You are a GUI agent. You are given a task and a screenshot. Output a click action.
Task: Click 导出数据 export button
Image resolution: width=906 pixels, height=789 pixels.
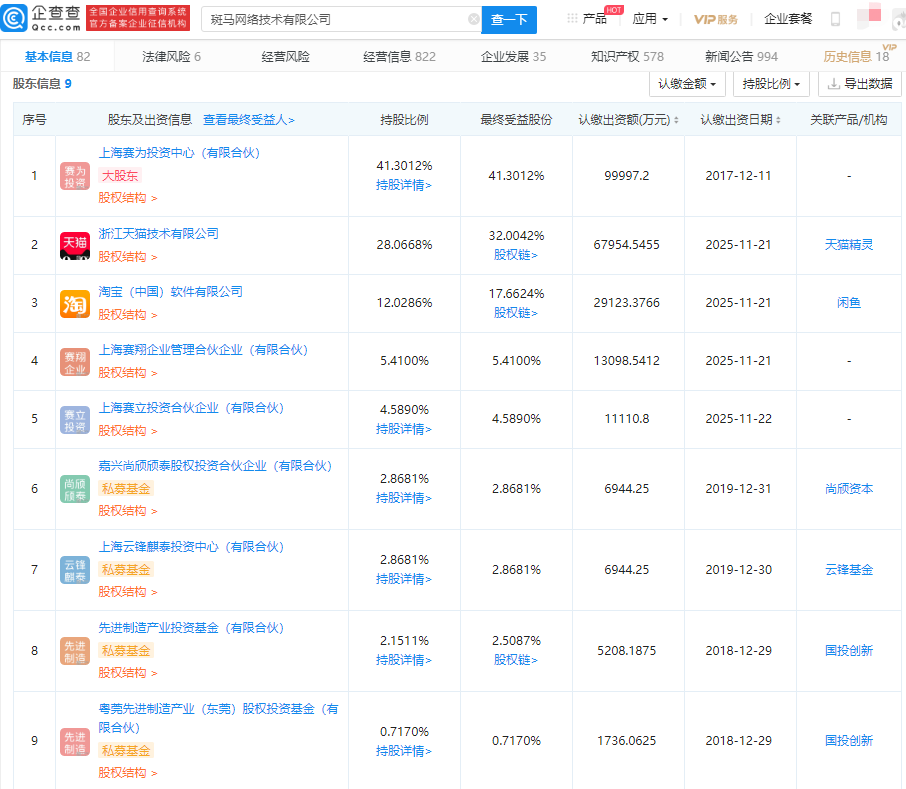pyautogui.click(x=860, y=84)
